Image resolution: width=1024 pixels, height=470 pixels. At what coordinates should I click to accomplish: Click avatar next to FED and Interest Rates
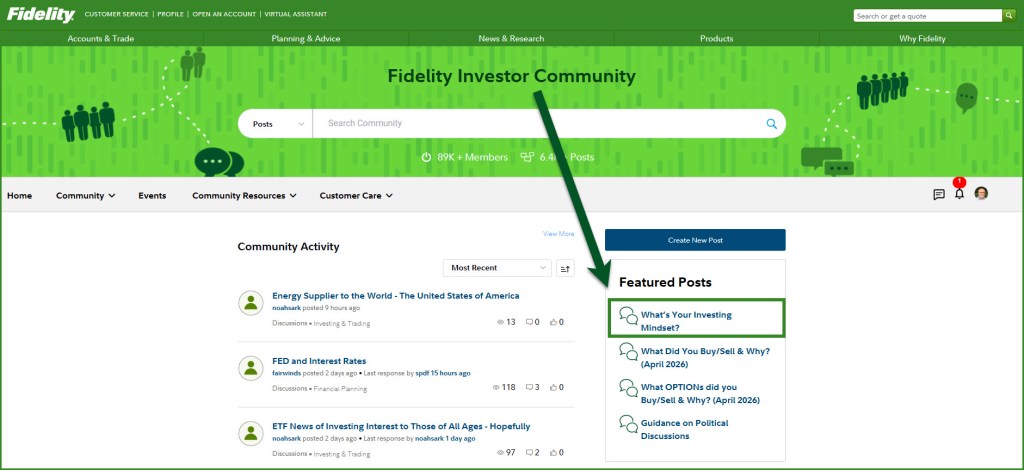[x=251, y=368]
